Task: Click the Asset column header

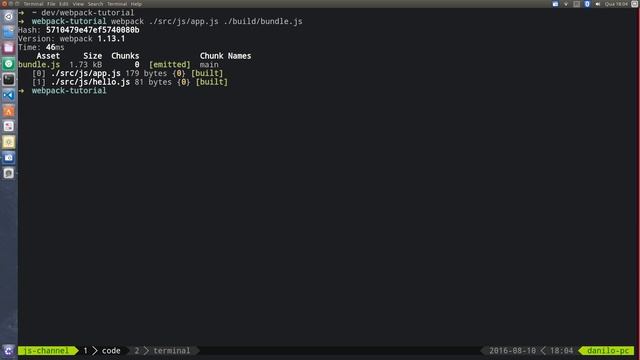Action: click(48, 56)
